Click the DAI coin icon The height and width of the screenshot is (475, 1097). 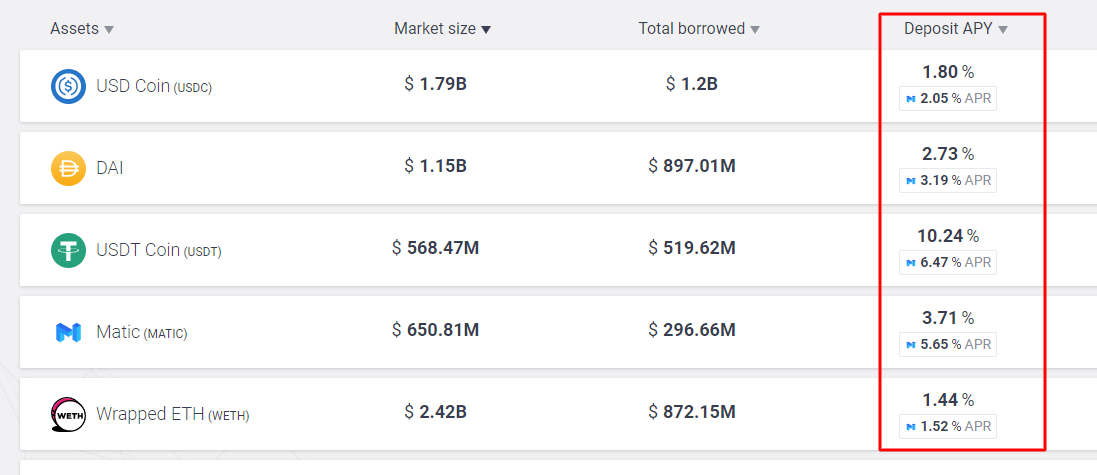click(x=68, y=169)
